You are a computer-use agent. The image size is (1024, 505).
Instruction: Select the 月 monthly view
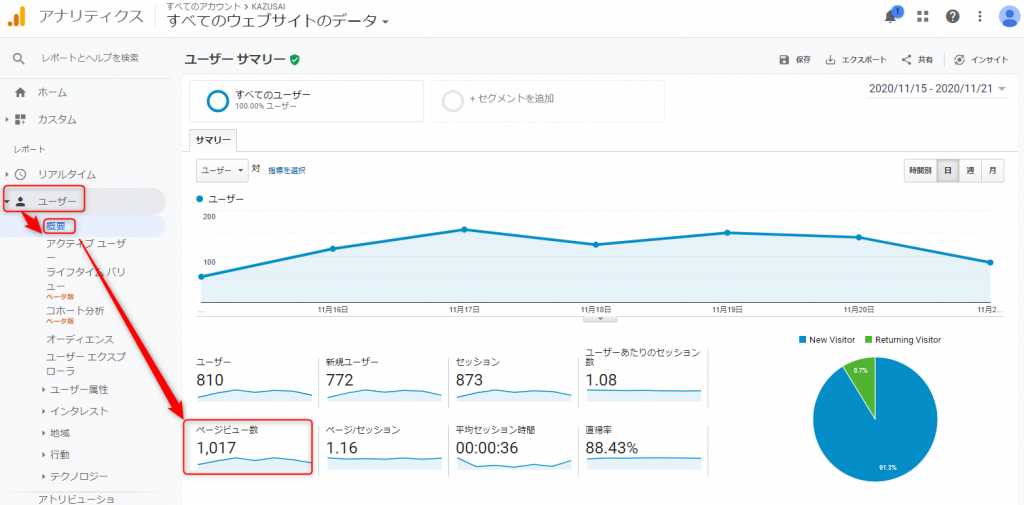click(993, 171)
